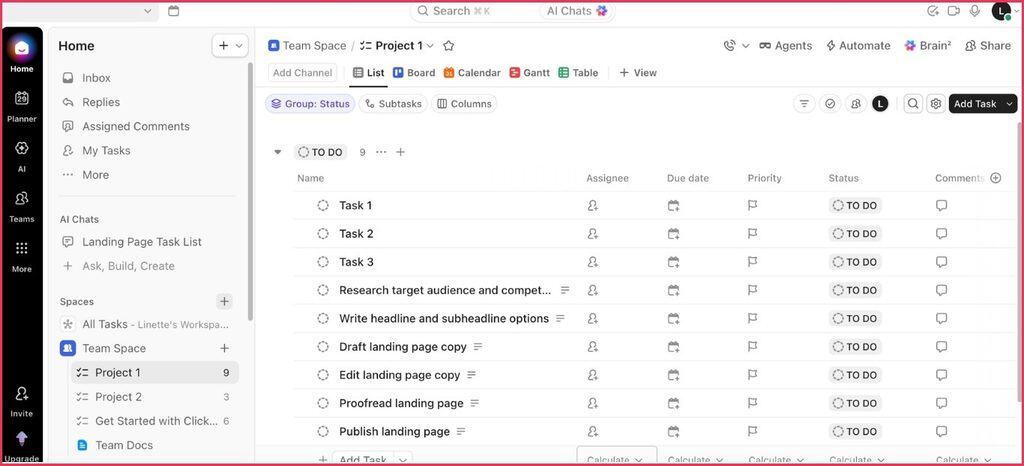Open view settings gear icon
This screenshot has height=466, width=1024.
click(x=936, y=104)
